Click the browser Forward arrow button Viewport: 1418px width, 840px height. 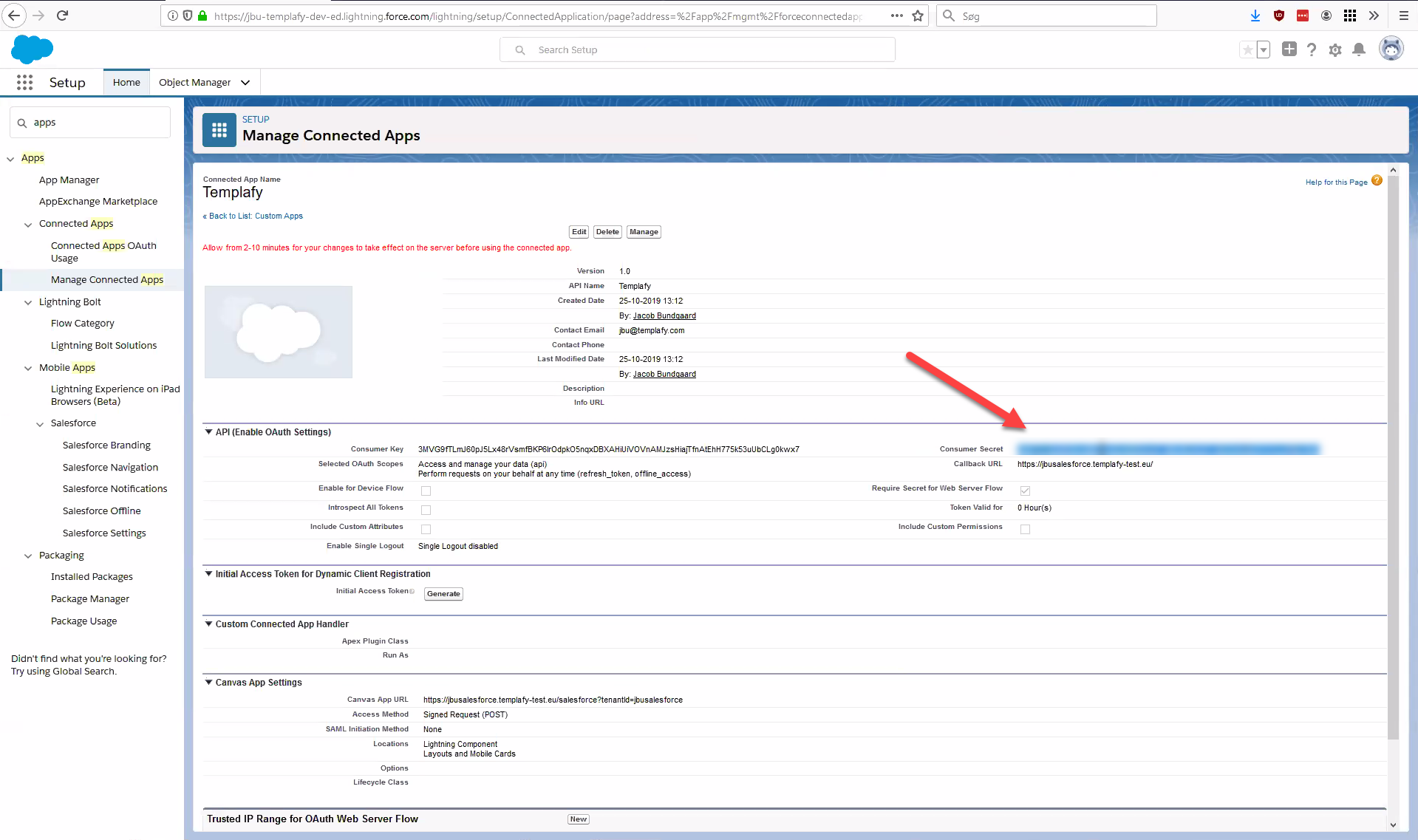tap(38, 16)
